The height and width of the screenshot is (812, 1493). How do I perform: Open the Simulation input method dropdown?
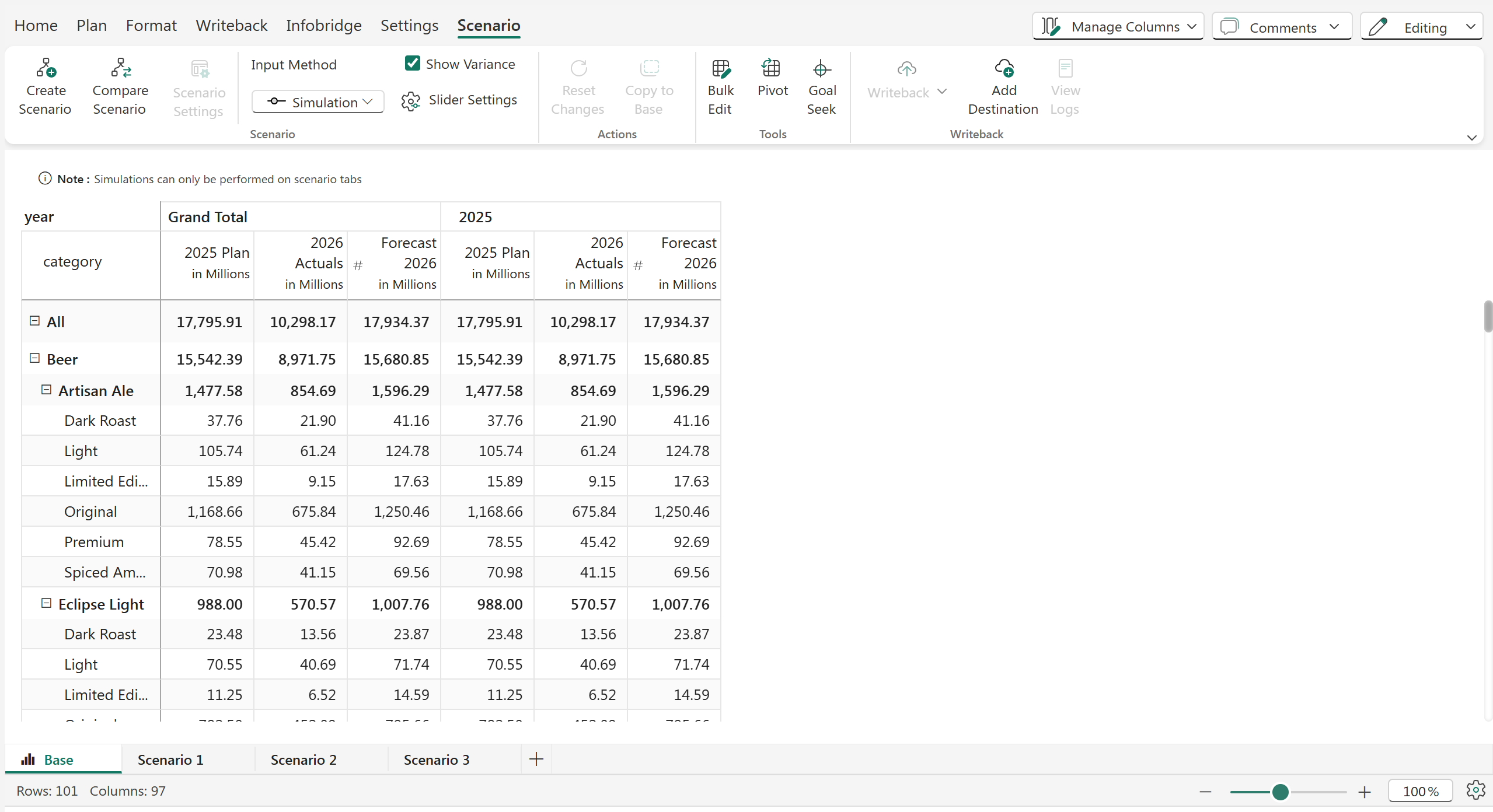(318, 102)
